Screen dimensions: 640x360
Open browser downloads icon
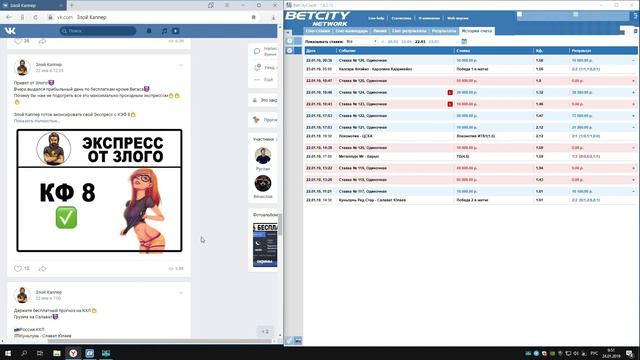point(273,17)
